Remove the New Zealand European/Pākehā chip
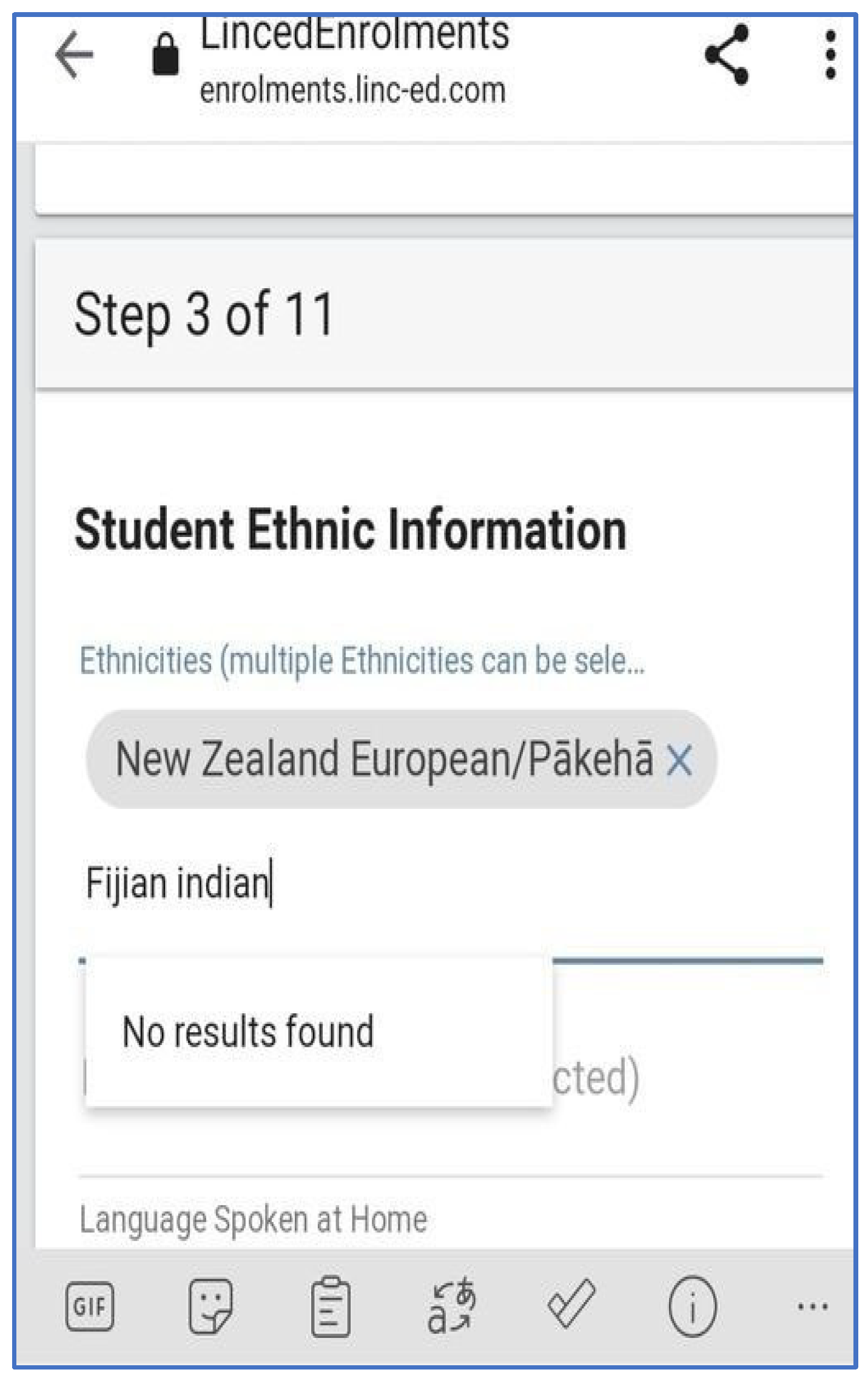The width and height of the screenshot is (868, 1378). pos(679,760)
